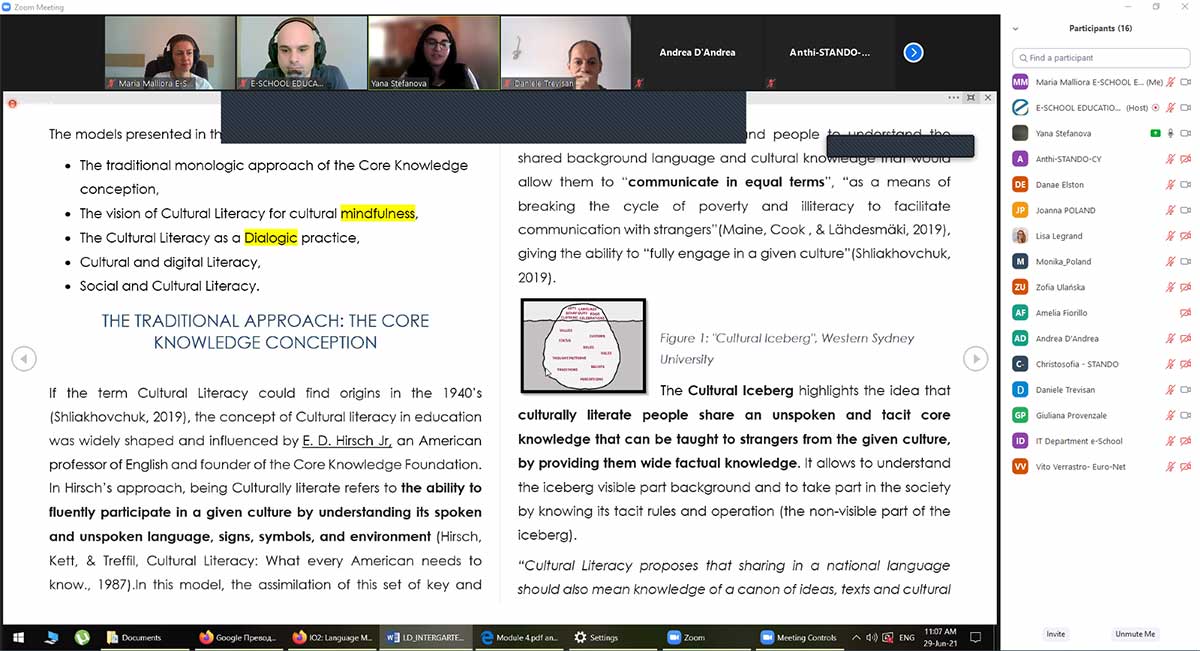Open the Windows Start menu
This screenshot has width=1200, height=651.
[x=17, y=637]
